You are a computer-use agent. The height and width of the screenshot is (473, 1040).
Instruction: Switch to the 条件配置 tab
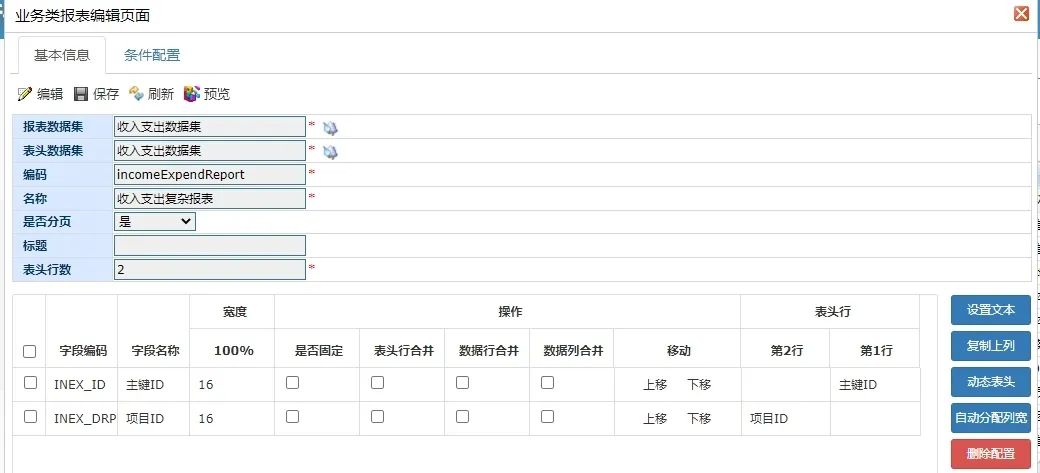[x=152, y=55]
